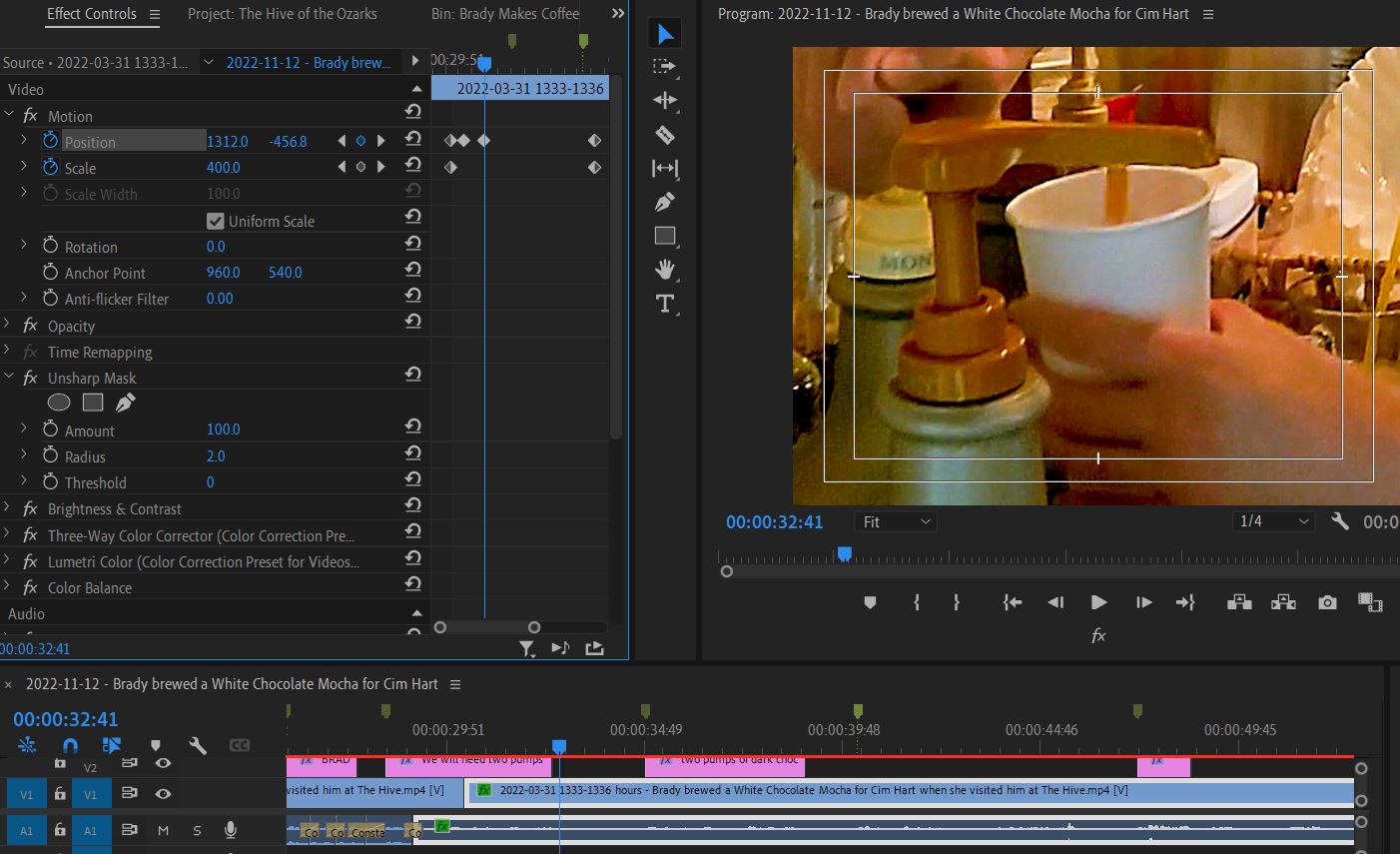Export frame with camera icon
Viewport: 1400px width, 854px height.
pos(1327,602)
